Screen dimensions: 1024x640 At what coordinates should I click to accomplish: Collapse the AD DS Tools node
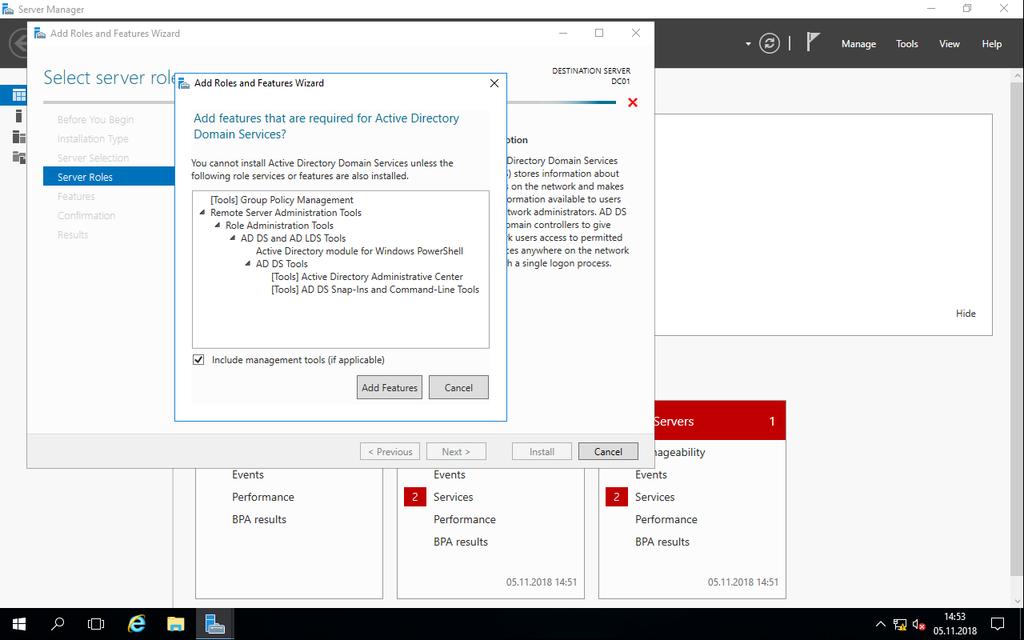pos(248,264)
